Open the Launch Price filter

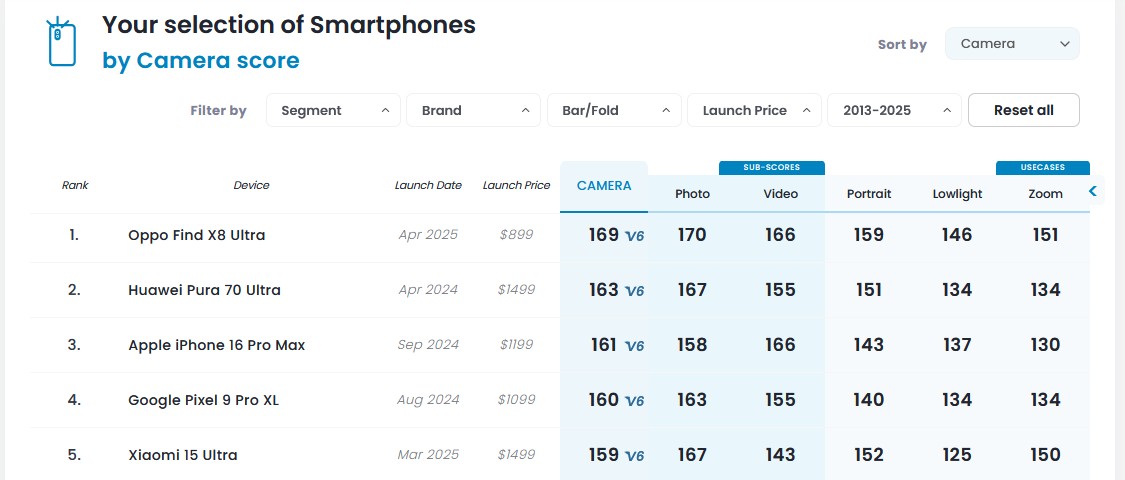pyautogui.click(x=754, y=110)
